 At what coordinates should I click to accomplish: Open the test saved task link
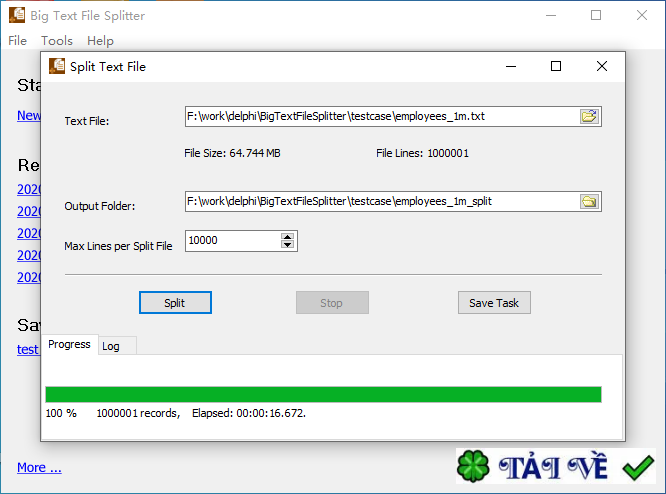28,349
